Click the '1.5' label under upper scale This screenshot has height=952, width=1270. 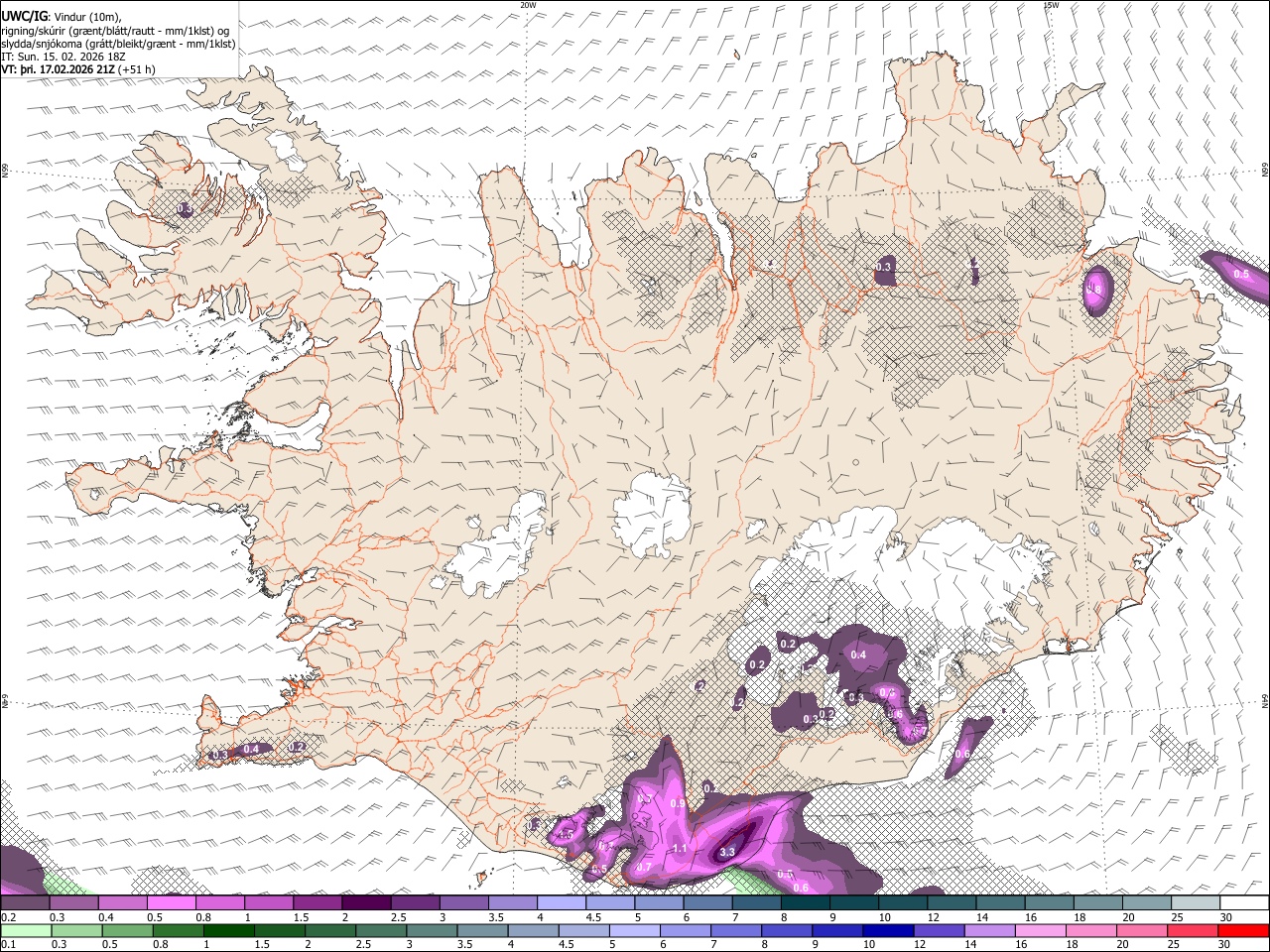pos(301,917)
